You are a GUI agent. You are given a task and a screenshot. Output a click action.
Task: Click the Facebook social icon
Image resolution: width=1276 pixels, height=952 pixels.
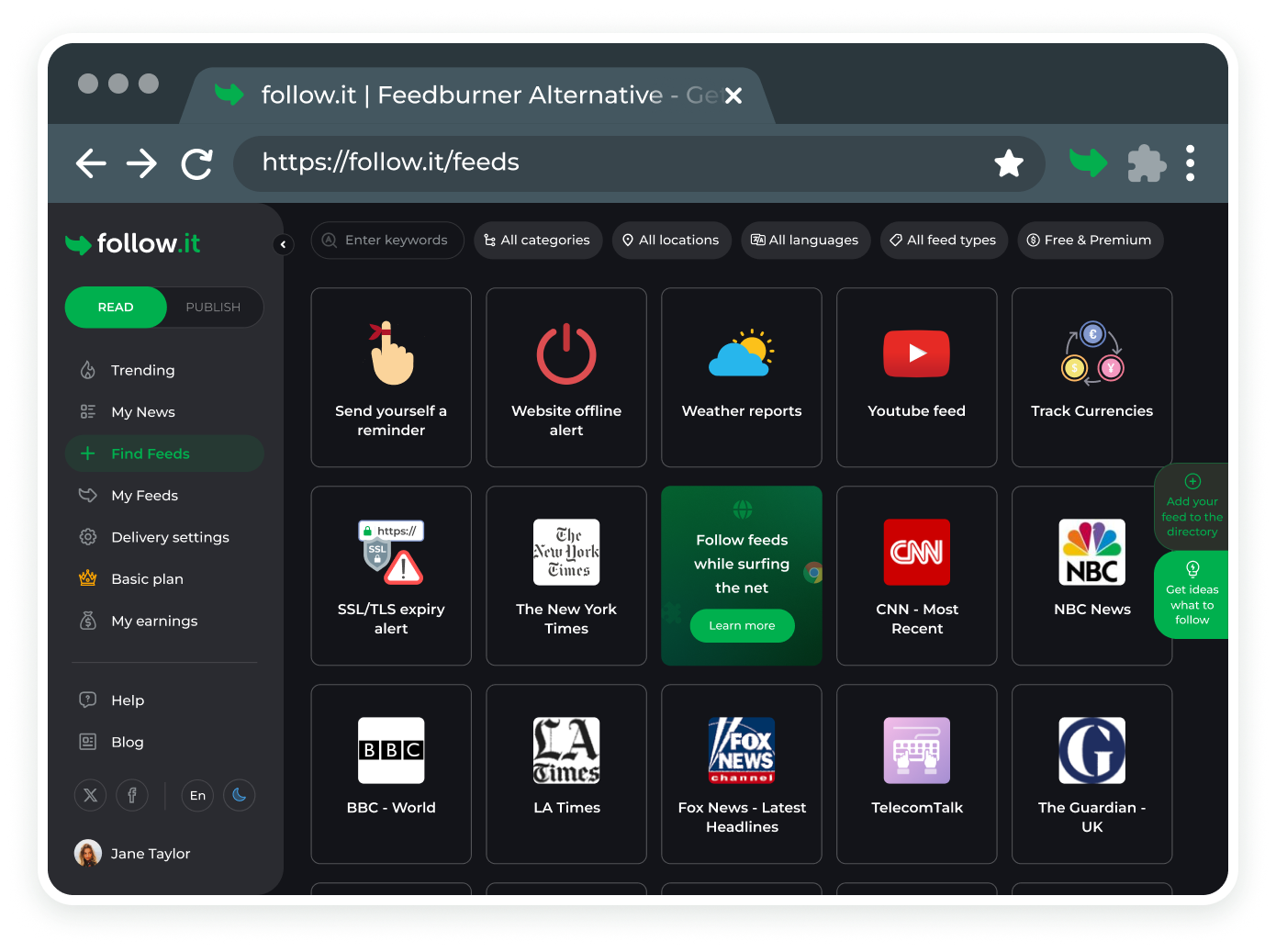click(x=132, y=795)
